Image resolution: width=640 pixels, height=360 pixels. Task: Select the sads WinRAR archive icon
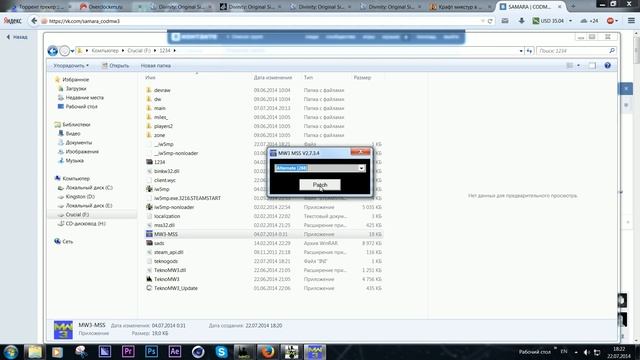coord(149,243)
